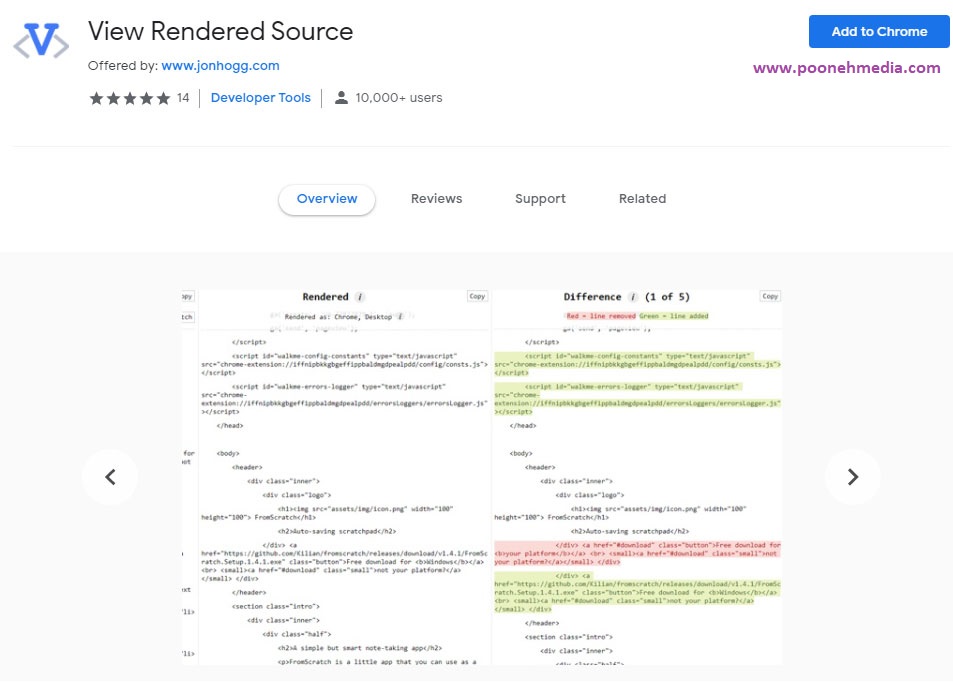Switch to the Support tab
The width and height of the screenshot is (953, 691).
[x=540, y=199]
